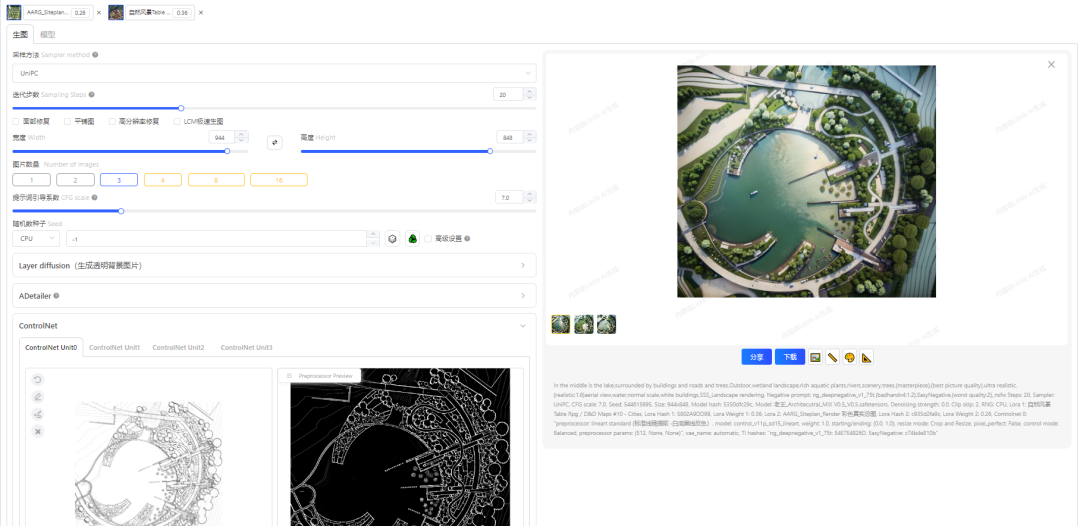
Task: Click the Height slider handle
Action: (x=490, y=151)
